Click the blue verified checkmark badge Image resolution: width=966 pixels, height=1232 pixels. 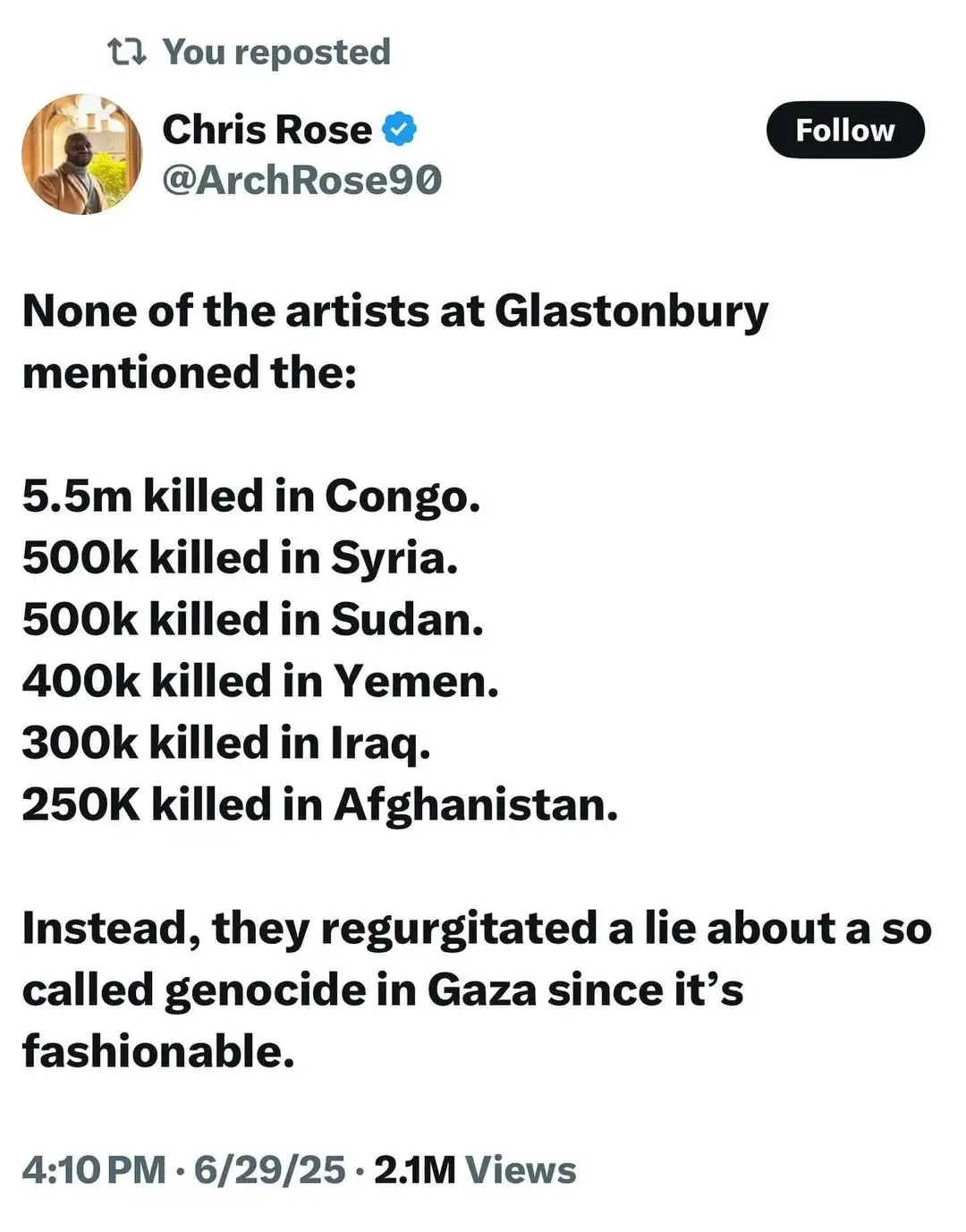tap(399, 130)
